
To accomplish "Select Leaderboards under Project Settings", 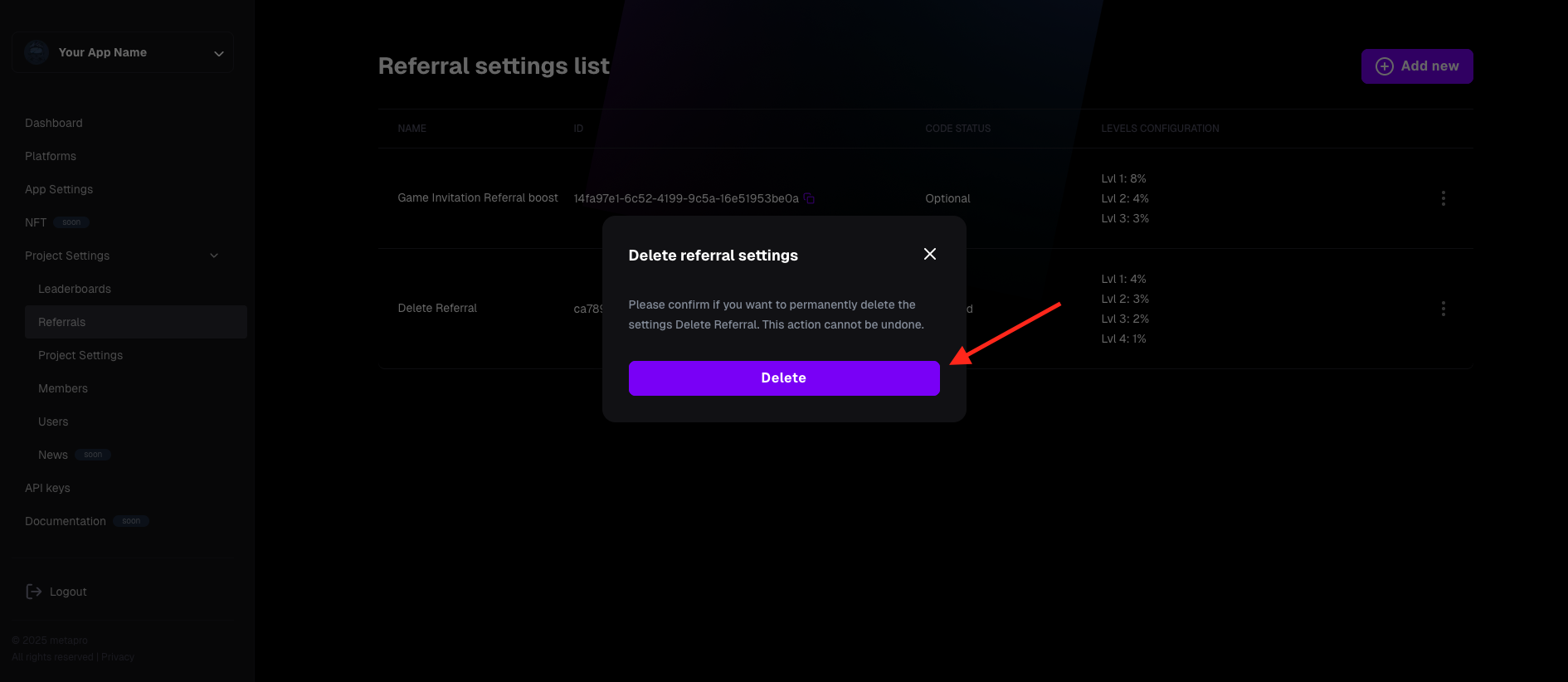I will (x=75, y=289).
